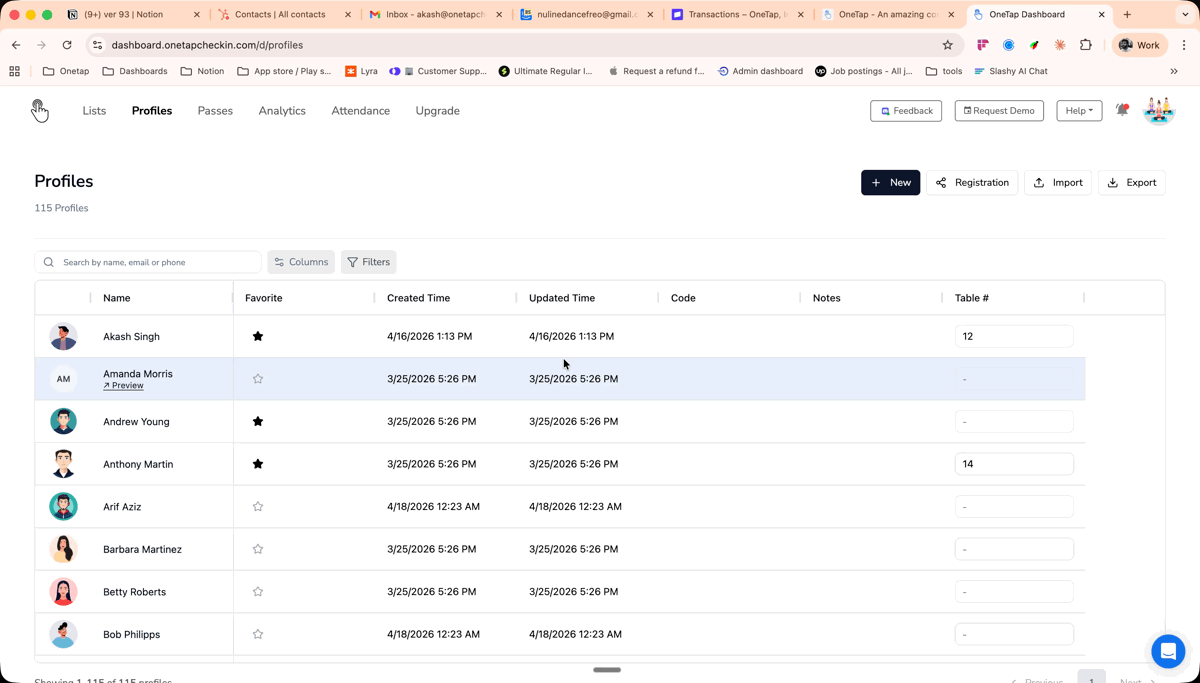Open the Chrome three-dot menu
The height and width of the screenshot is (683, 1200).
(1184, 45)
